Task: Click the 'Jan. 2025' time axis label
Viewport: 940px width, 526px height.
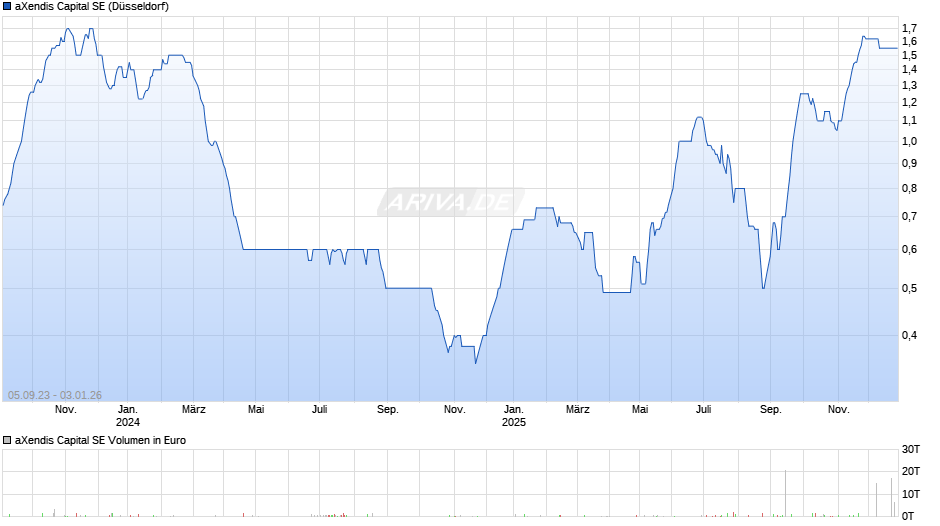Action: 514,416
